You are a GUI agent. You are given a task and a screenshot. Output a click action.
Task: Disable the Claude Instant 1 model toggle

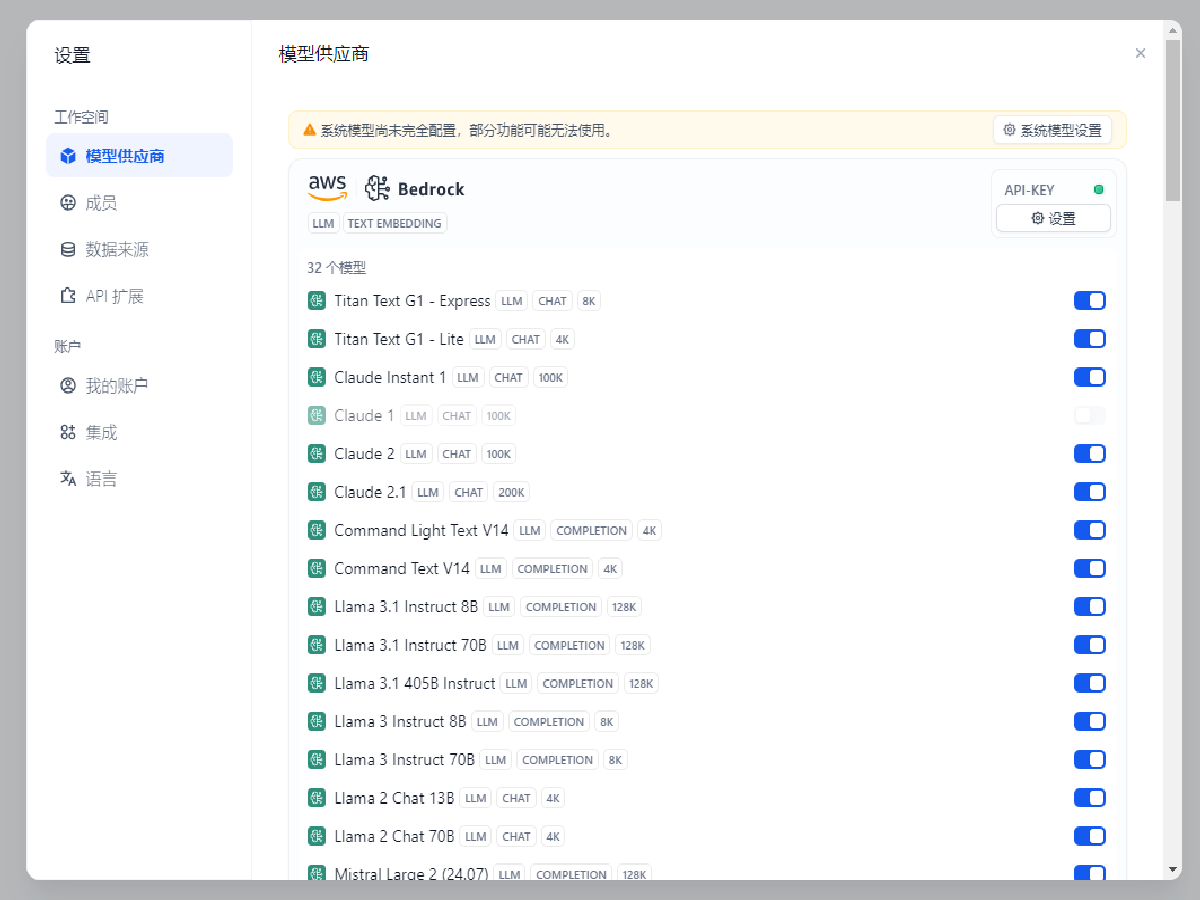(1089, 377)
